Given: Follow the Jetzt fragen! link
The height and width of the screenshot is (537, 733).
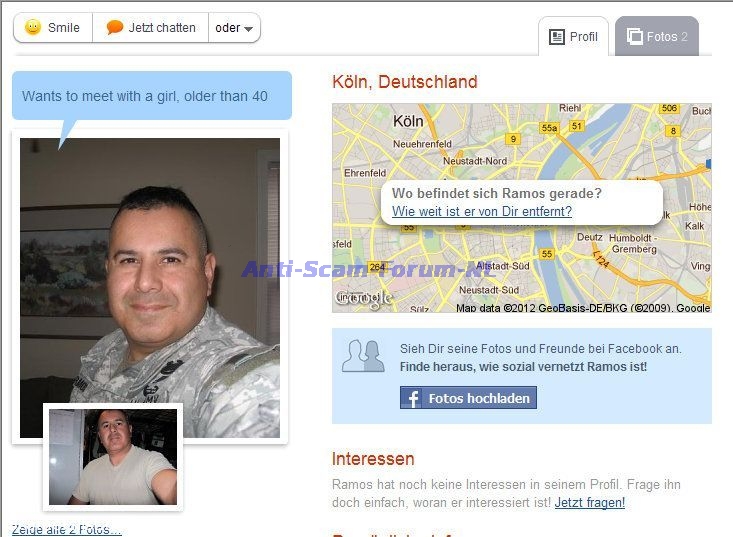Looking at the screenshot, I should [x=589, y=503].
